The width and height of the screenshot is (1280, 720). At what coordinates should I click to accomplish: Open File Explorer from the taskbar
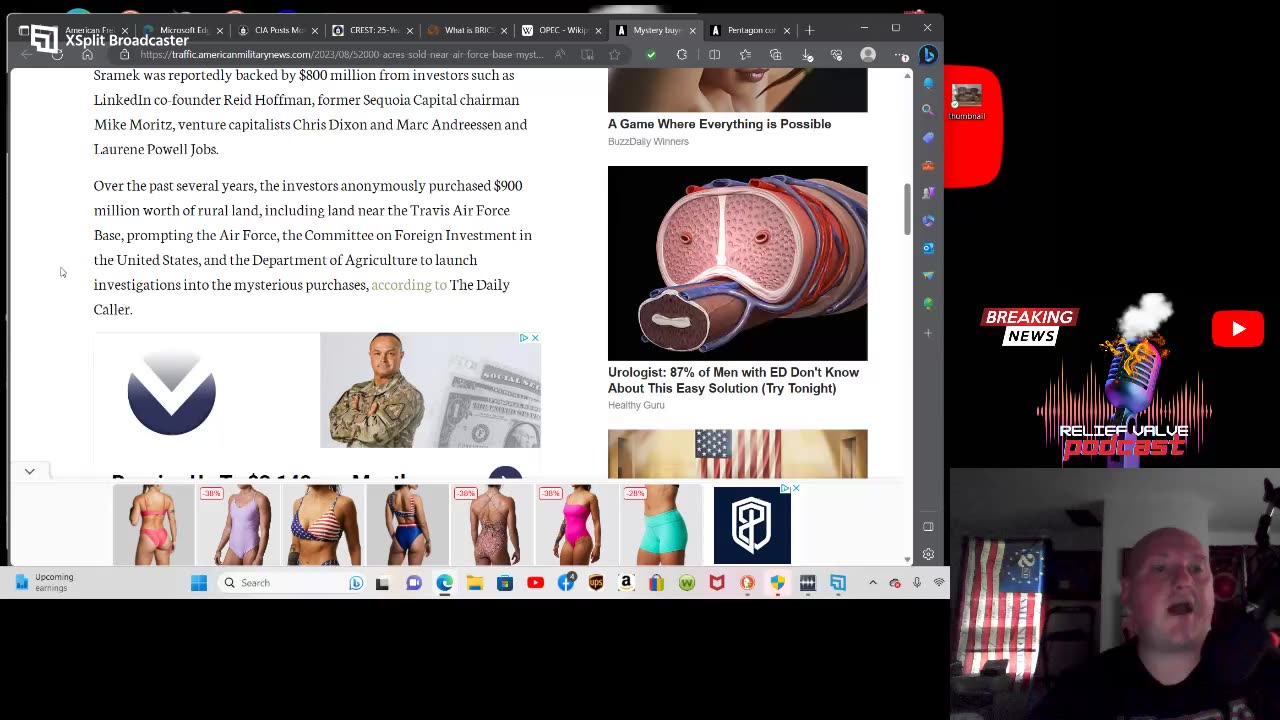(x=475, y=583)
